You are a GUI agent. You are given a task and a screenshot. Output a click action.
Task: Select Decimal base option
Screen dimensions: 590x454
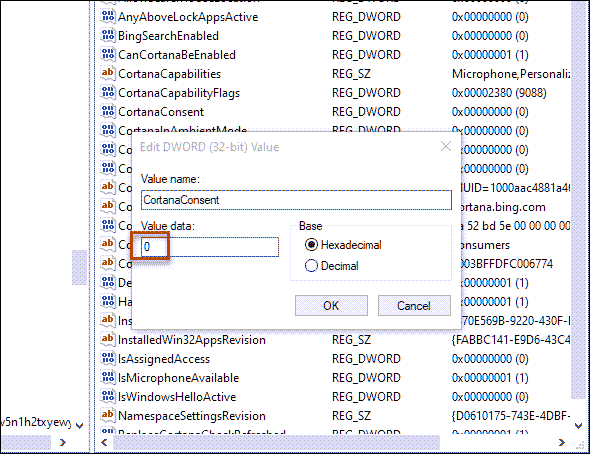pyautogui.click(x=331, y=266)
